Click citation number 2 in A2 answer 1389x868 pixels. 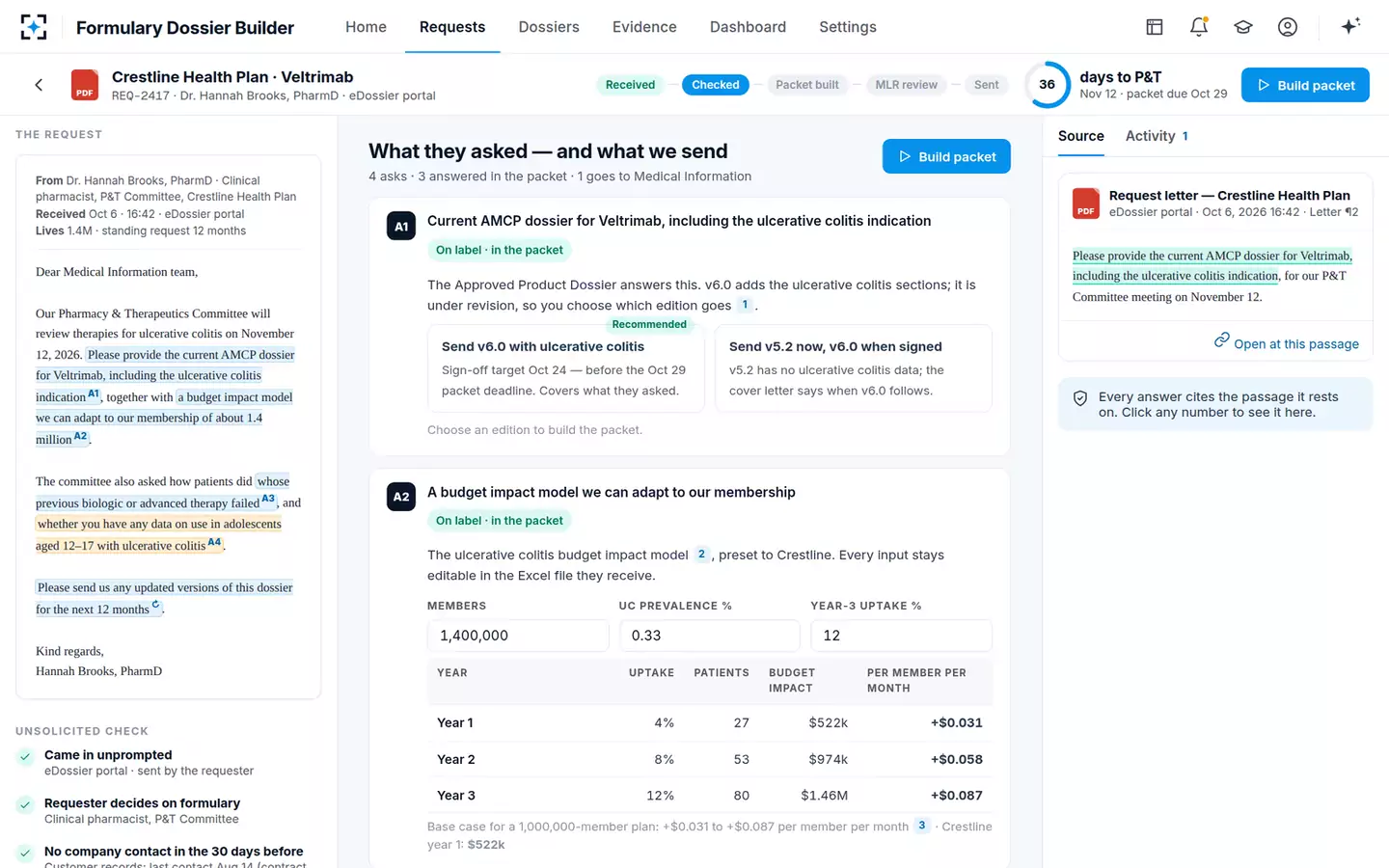pos(701,555)
